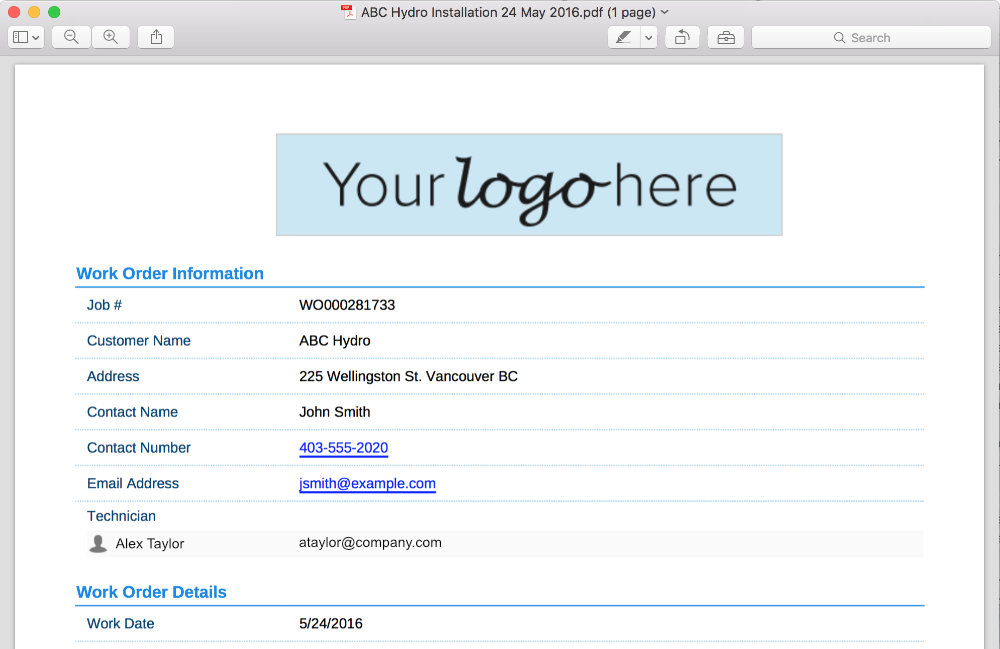
Task: Open the sidebar view options button
Action: click(x=26, y=38)
